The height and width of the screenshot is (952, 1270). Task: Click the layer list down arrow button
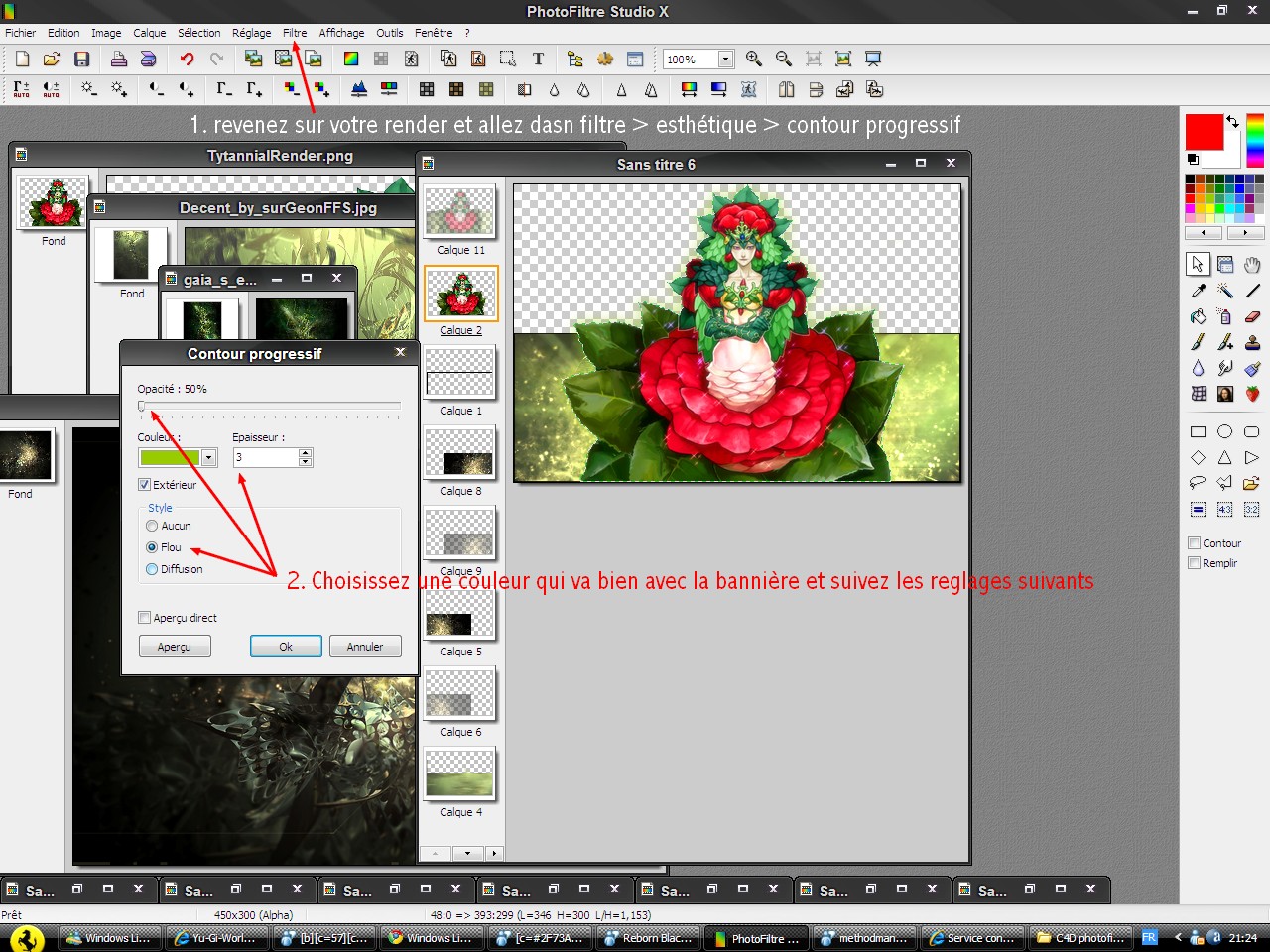[467, 853]
